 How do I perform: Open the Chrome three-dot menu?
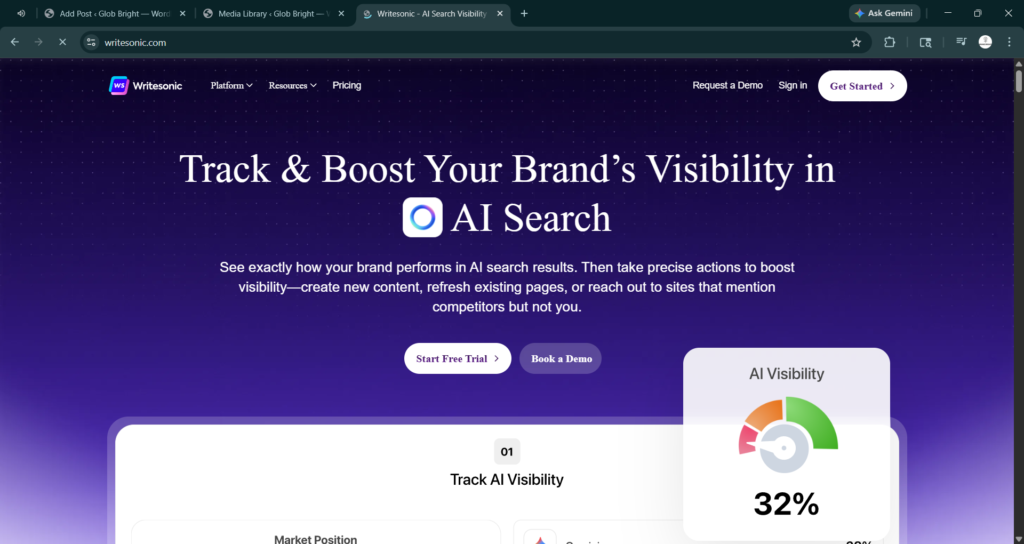pyautogui.click(x=1009, y=42)
